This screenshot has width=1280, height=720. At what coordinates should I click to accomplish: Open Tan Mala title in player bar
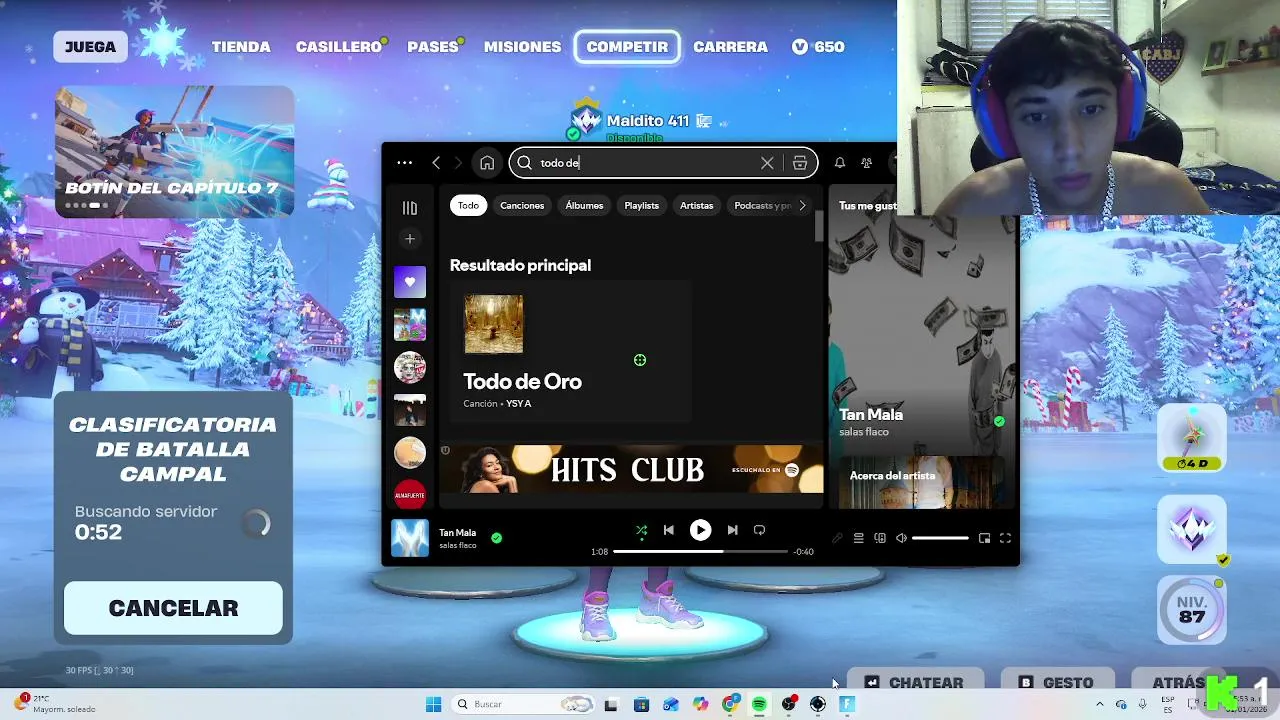click(457, 532)
